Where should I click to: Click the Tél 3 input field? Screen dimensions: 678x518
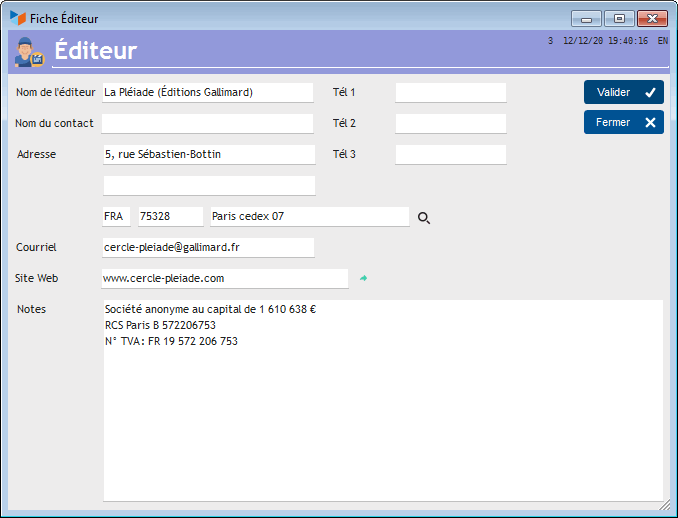click(x=451, y=154)
